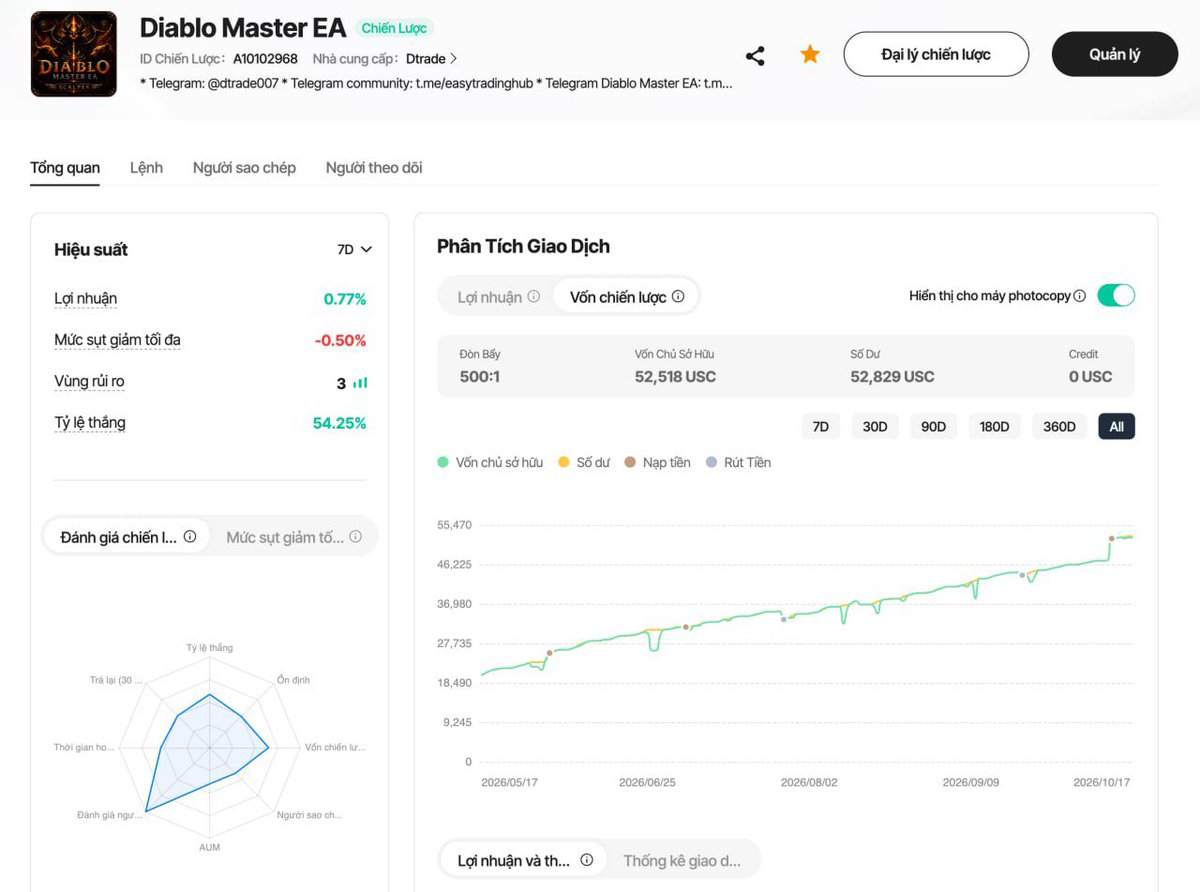The height and width of the screenshot is (892, 1200).
Task: Click Ổn định radar axis label
Action: coord(293,680)
